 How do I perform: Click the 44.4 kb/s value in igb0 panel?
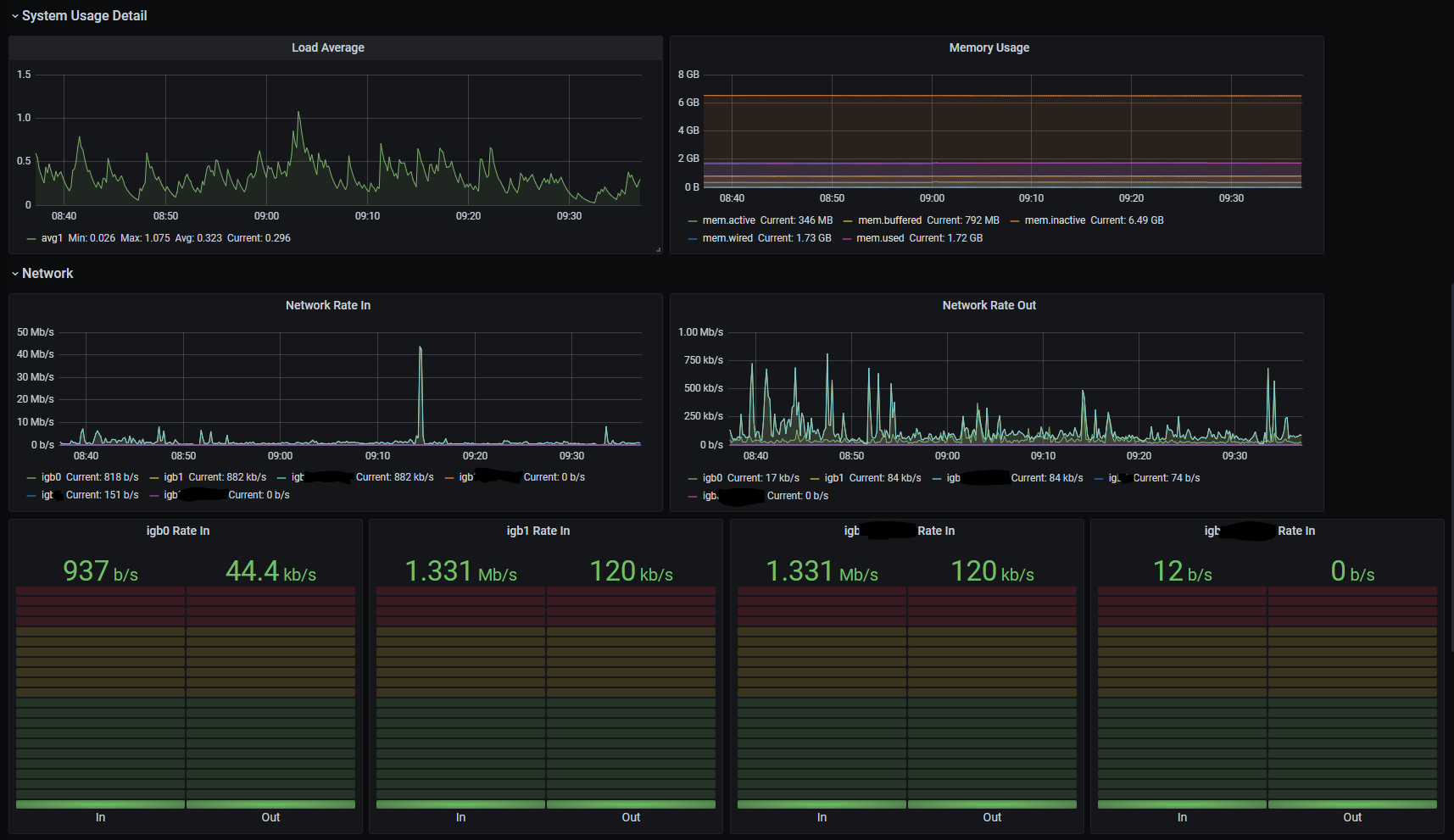click(x=270, y=571)
